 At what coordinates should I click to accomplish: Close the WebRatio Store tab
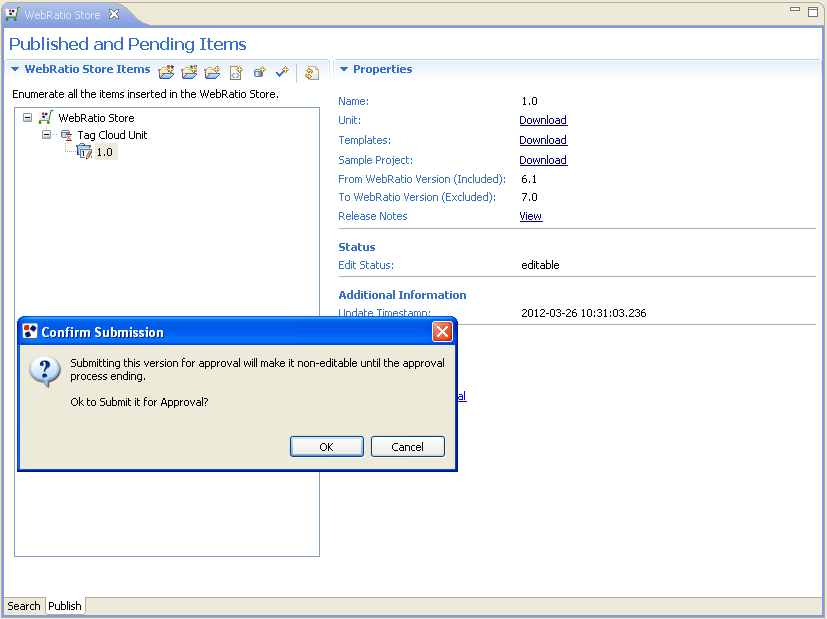[x=114, y=14]
